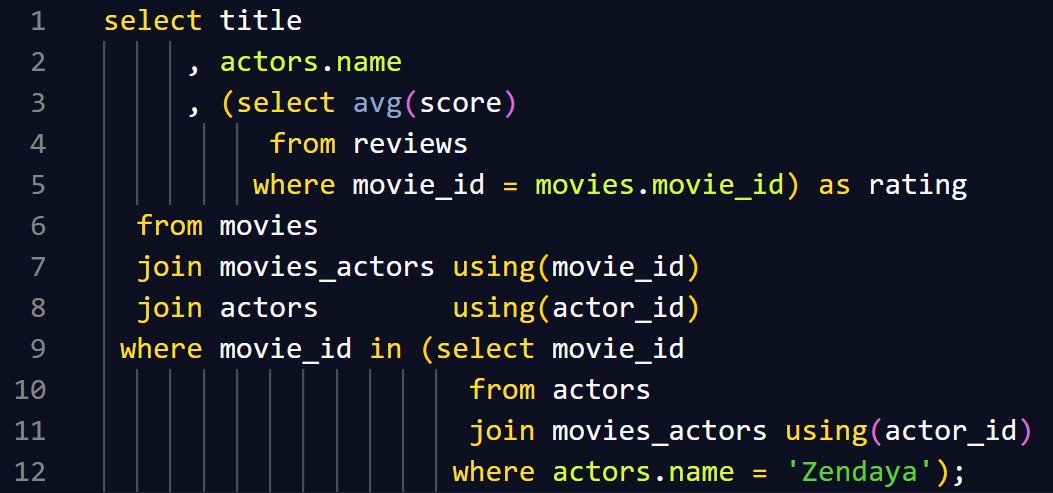The width and height of the screenshot is (1053, 493).
Task: Click the 'select' keyword on line 3
Action: coord(285,103)
